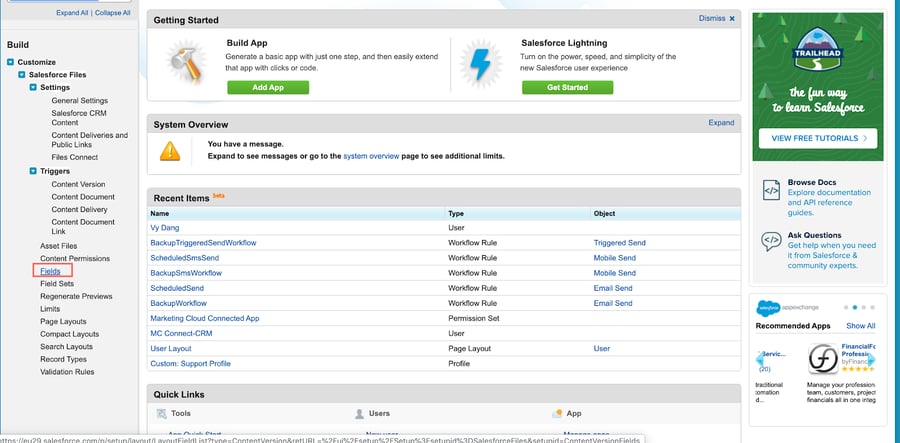Screen dimensions: 900x443
Task: Click the System Overview warning triangle icon
Action: pos(170,151)
